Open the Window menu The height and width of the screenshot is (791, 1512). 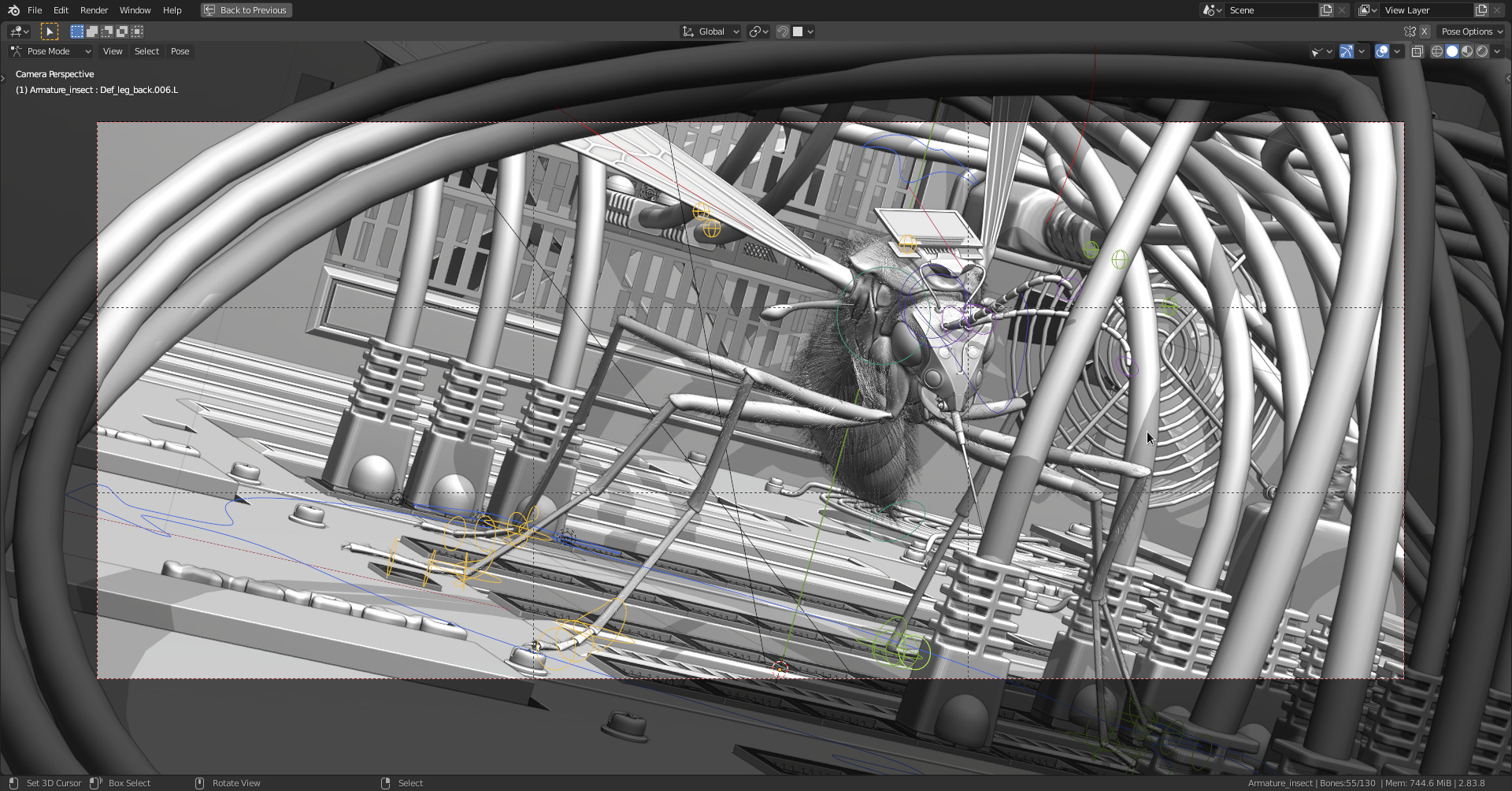135,10
